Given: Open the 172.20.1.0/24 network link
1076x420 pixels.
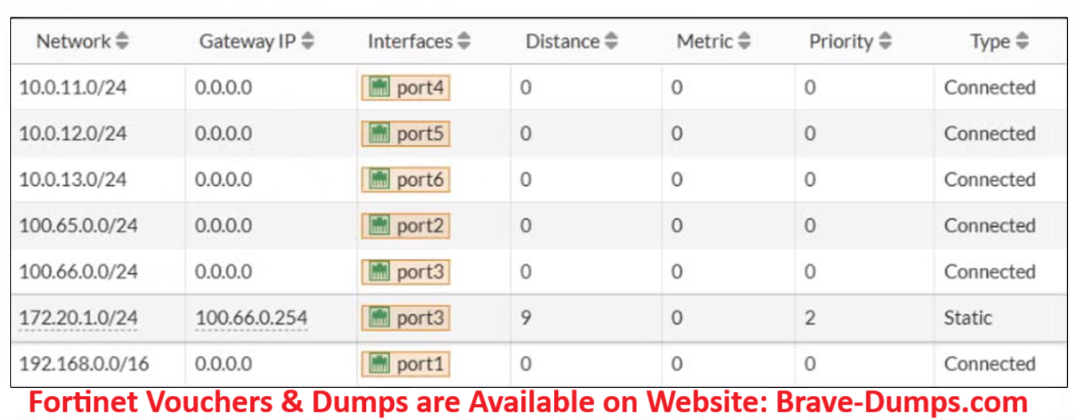Looking at the screenshot, I should pyautogui.click(x=78, y=318).
